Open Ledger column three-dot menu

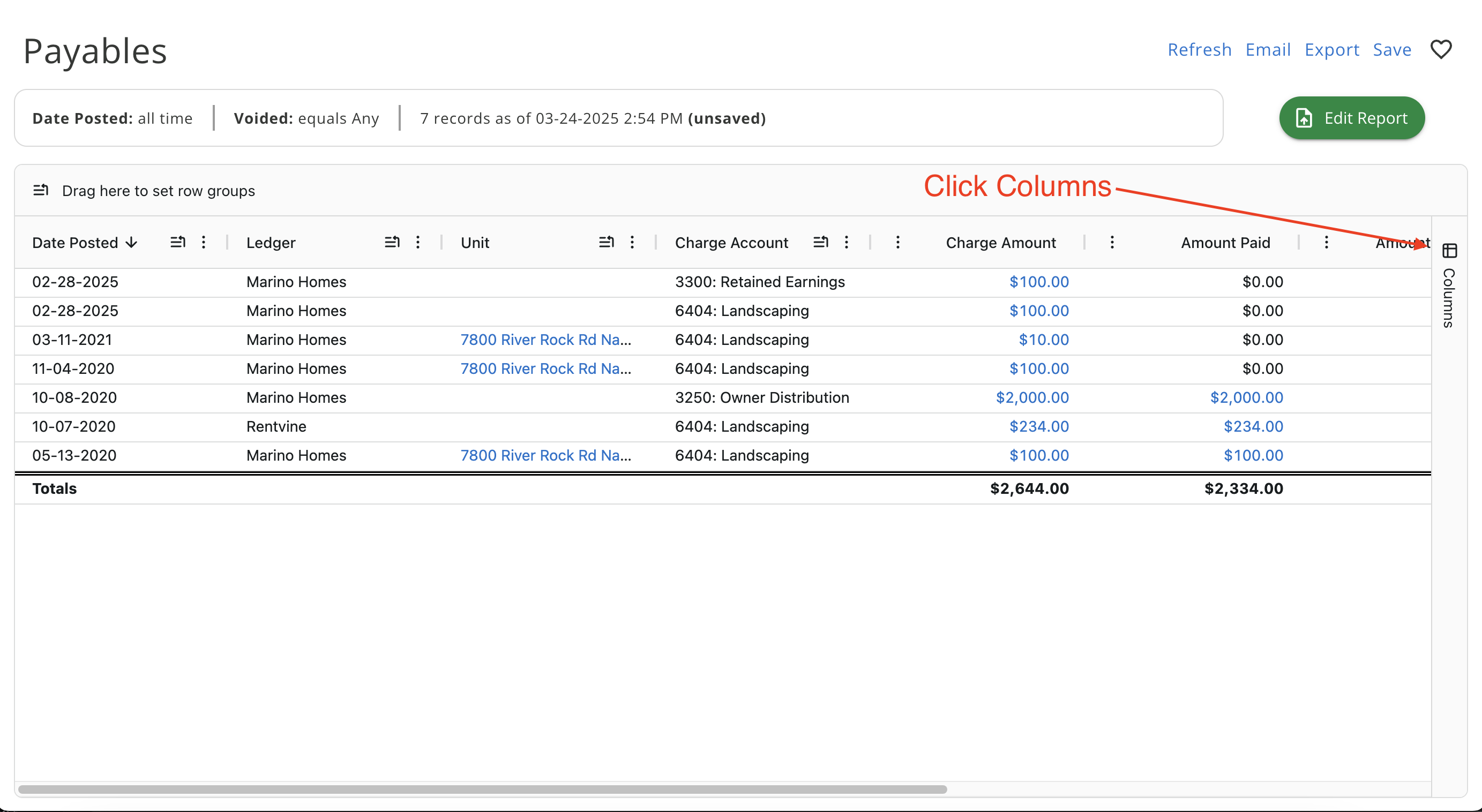(x=418, y=242)
